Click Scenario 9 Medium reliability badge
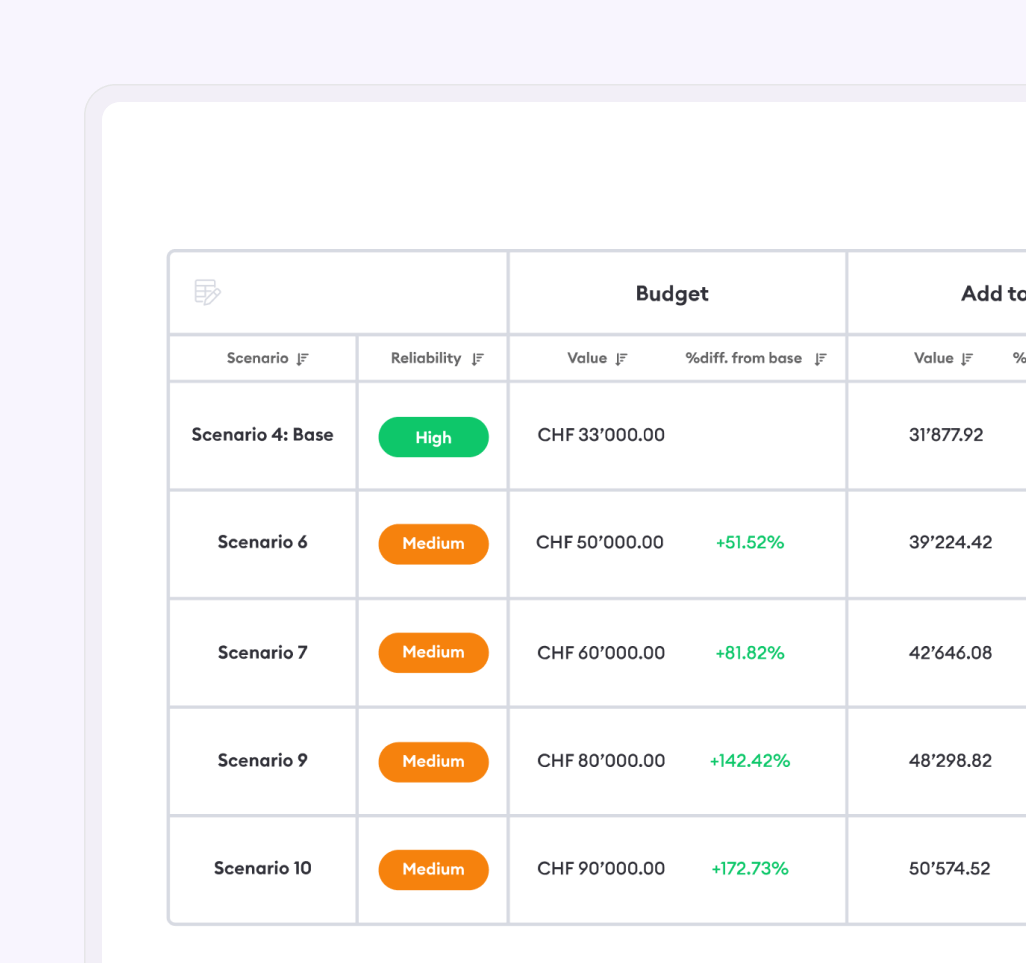The image size is (1026, 963). click(x=433, y=761)
